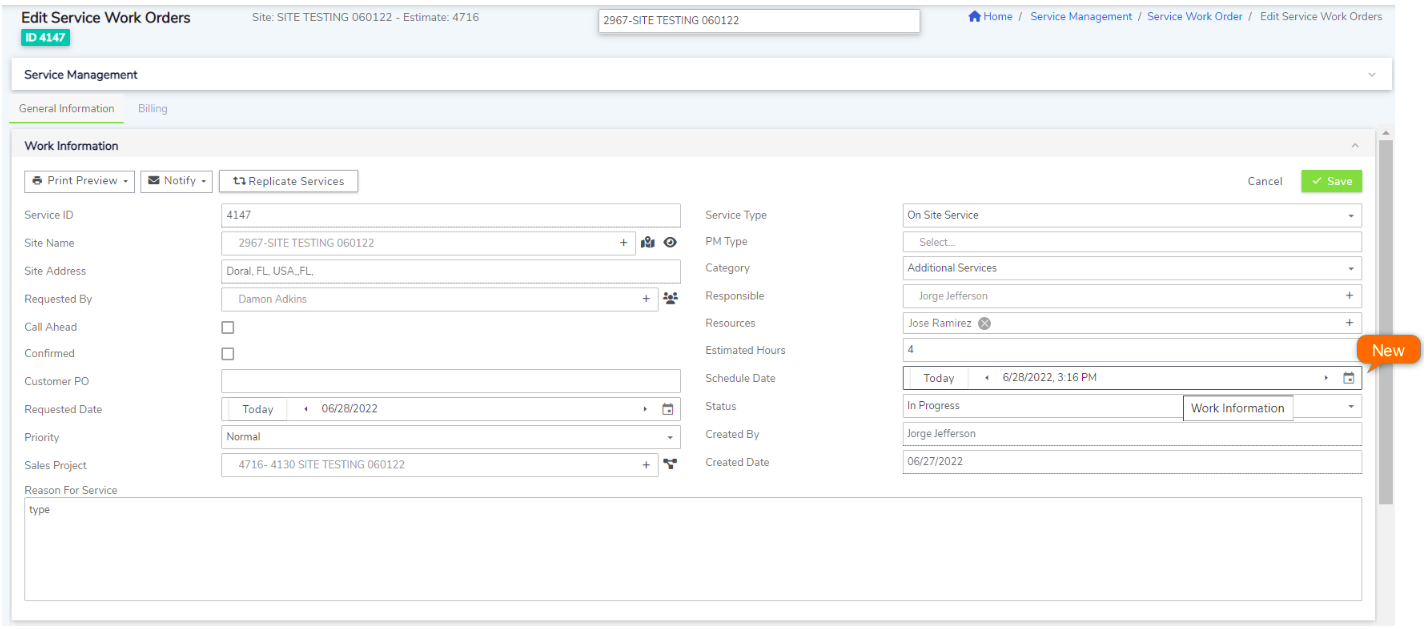Click Service ID input field
The image size is (1427, 629).
pos(450,215)
